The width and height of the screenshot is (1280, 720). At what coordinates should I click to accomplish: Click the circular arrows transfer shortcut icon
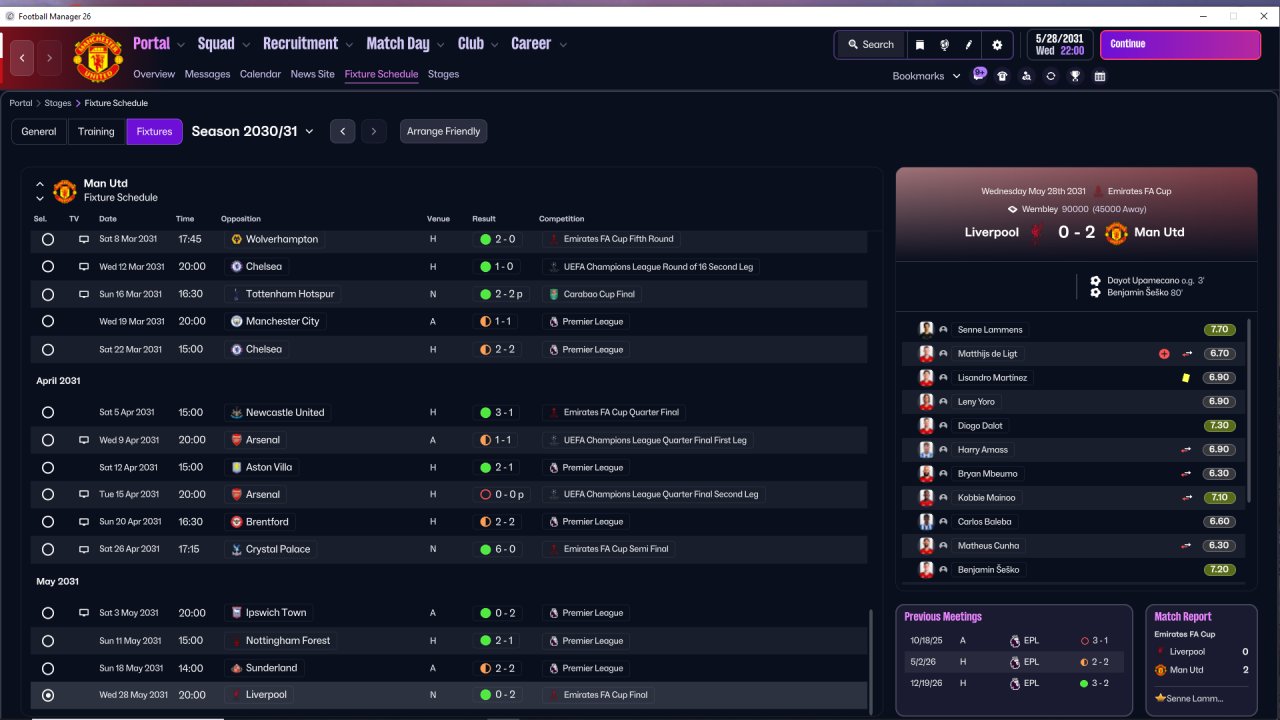coord(1051,76)
